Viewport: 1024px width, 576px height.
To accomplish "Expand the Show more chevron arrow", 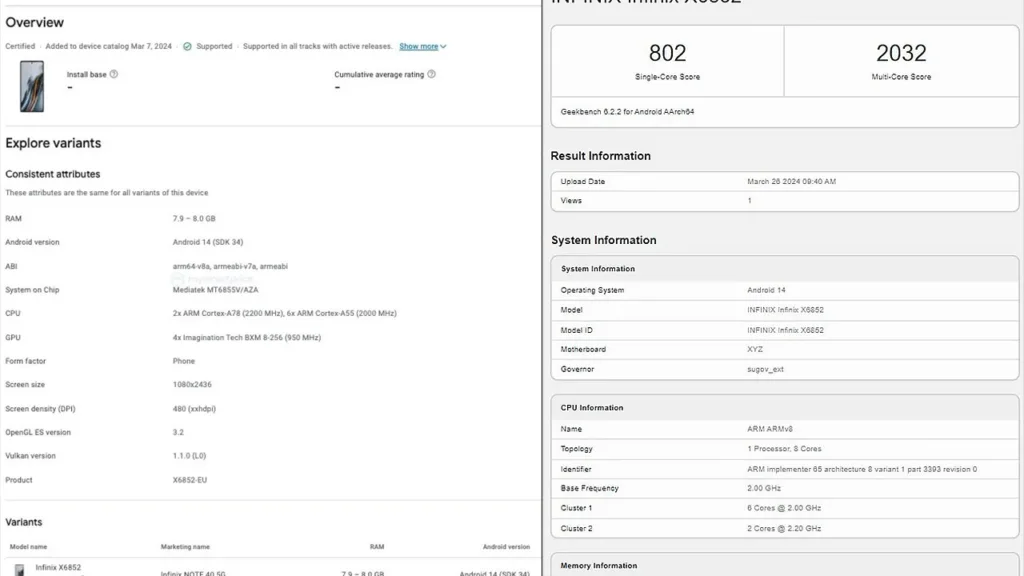I will pos(443,47).
